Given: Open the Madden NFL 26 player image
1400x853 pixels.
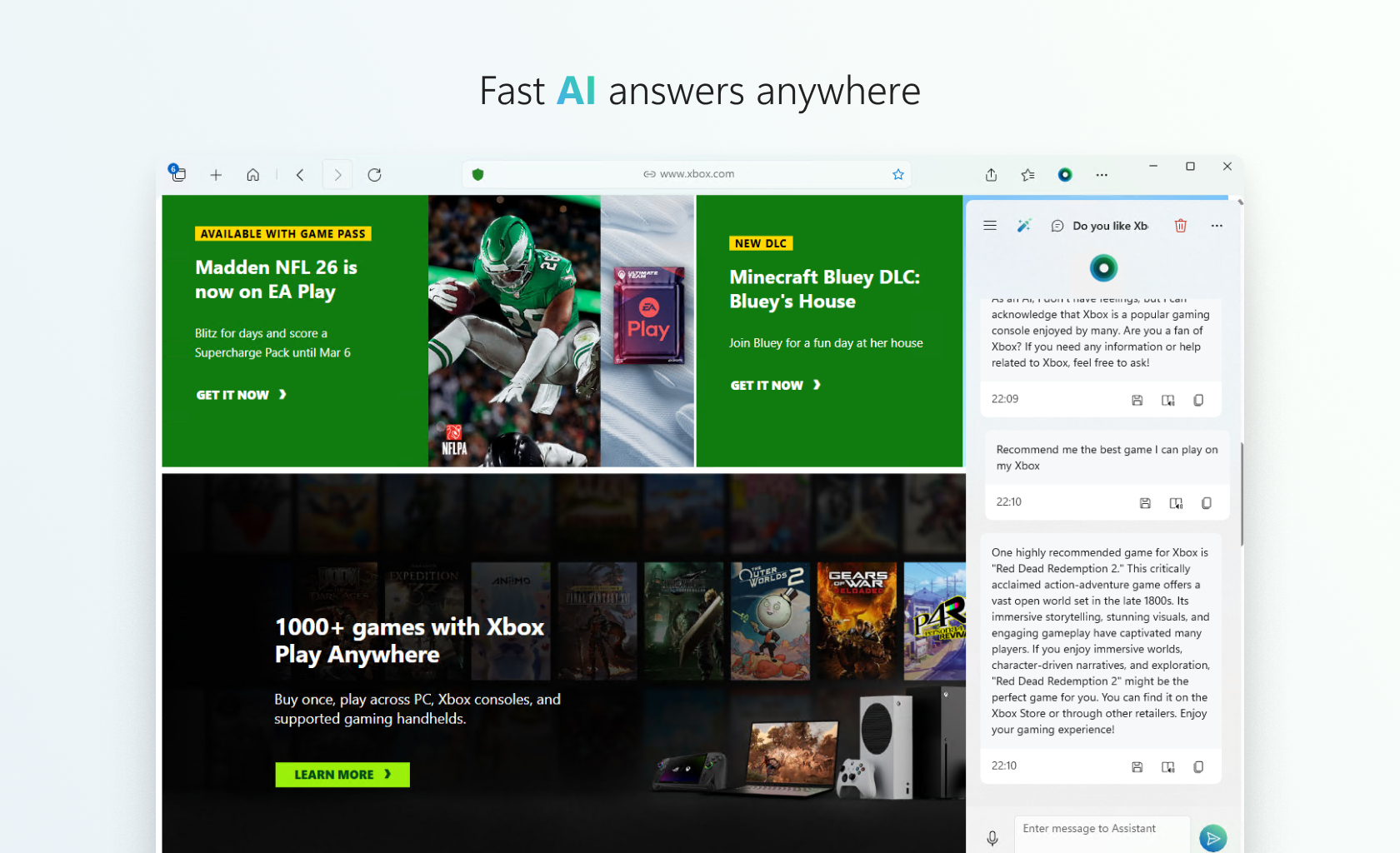Looking at the screenshot, I should [x=514, y=331].
